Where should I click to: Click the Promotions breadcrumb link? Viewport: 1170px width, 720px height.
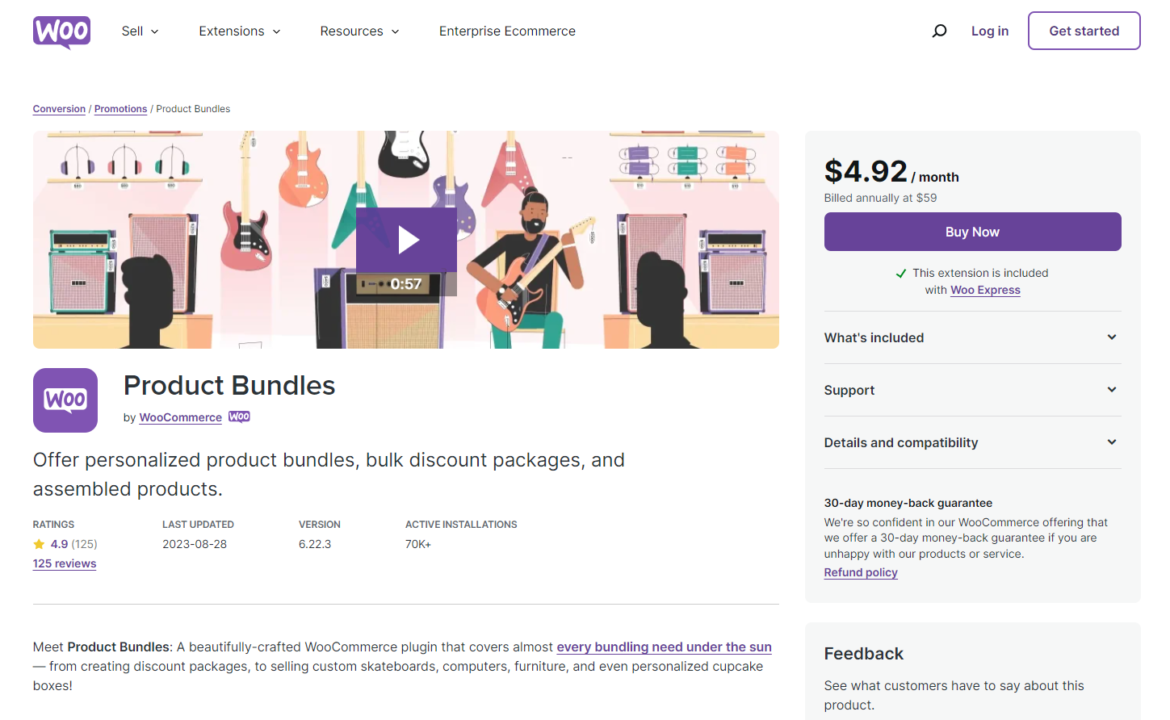pos(120,108)
